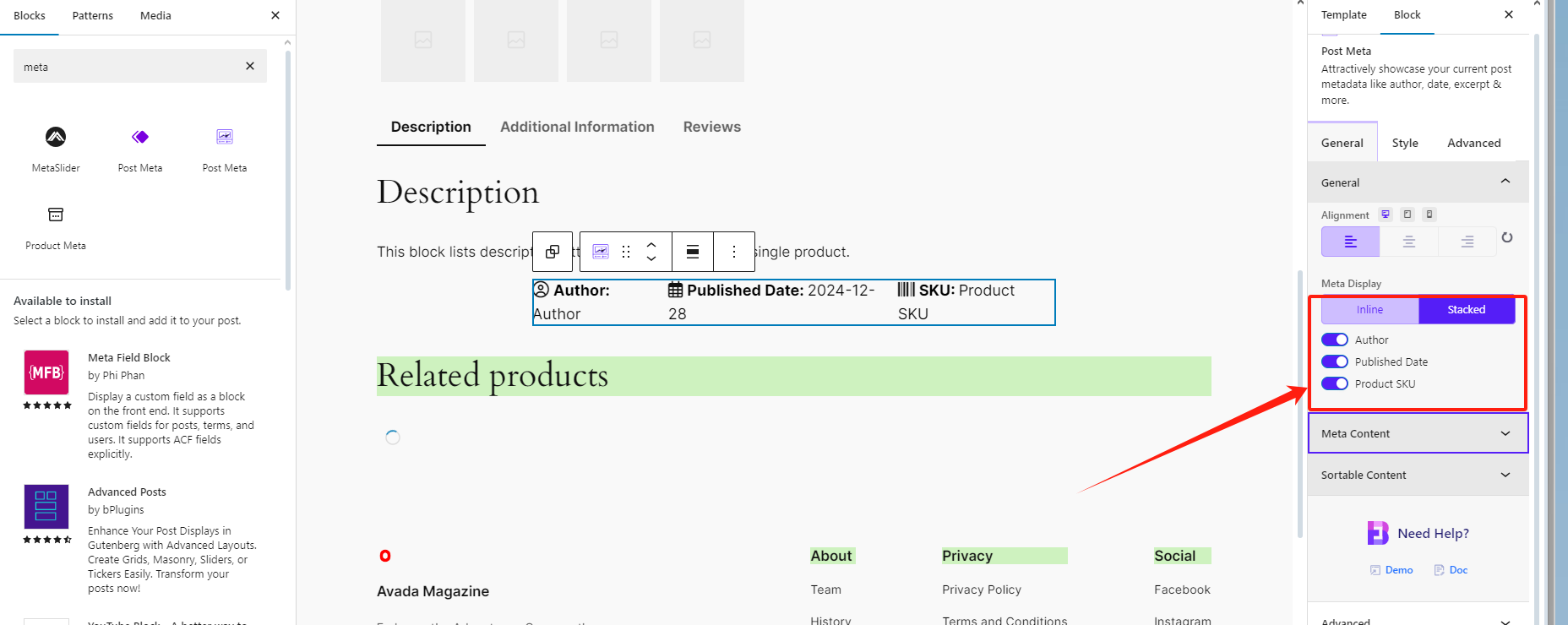Expand the Meta Content section

[x=1418, y=433]
